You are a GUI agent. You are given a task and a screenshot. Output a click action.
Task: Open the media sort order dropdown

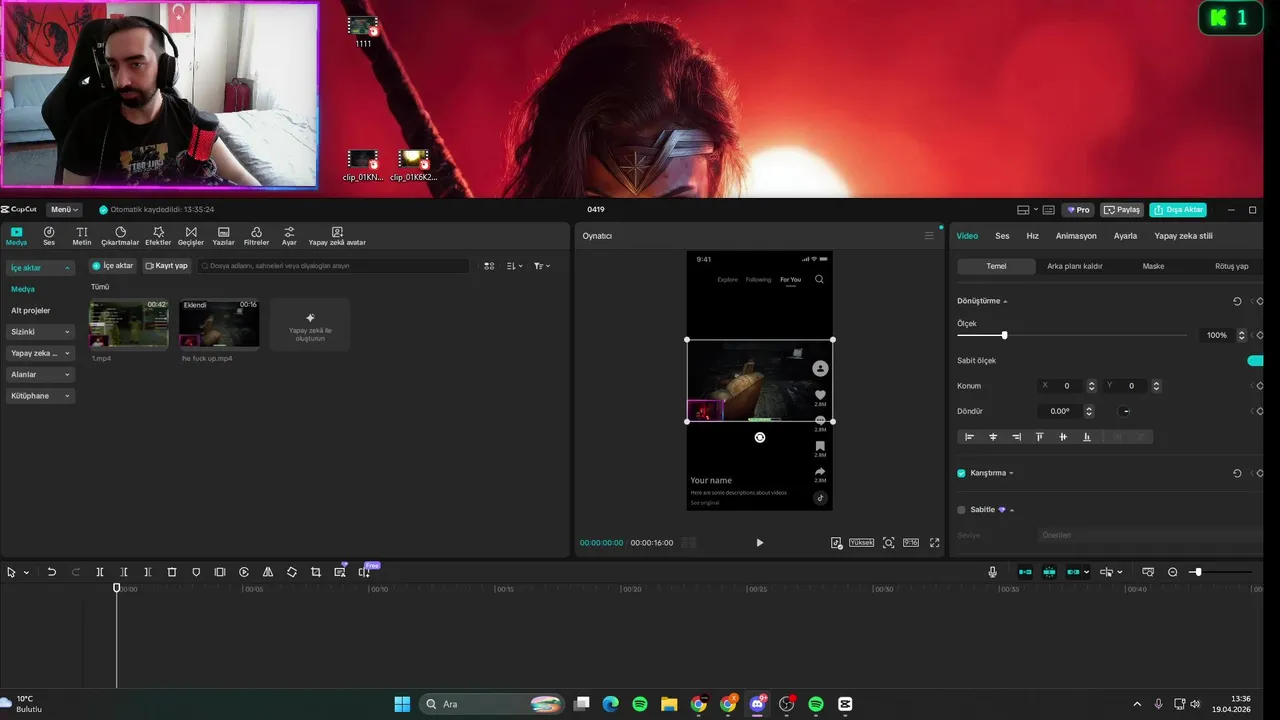point(515,266)
